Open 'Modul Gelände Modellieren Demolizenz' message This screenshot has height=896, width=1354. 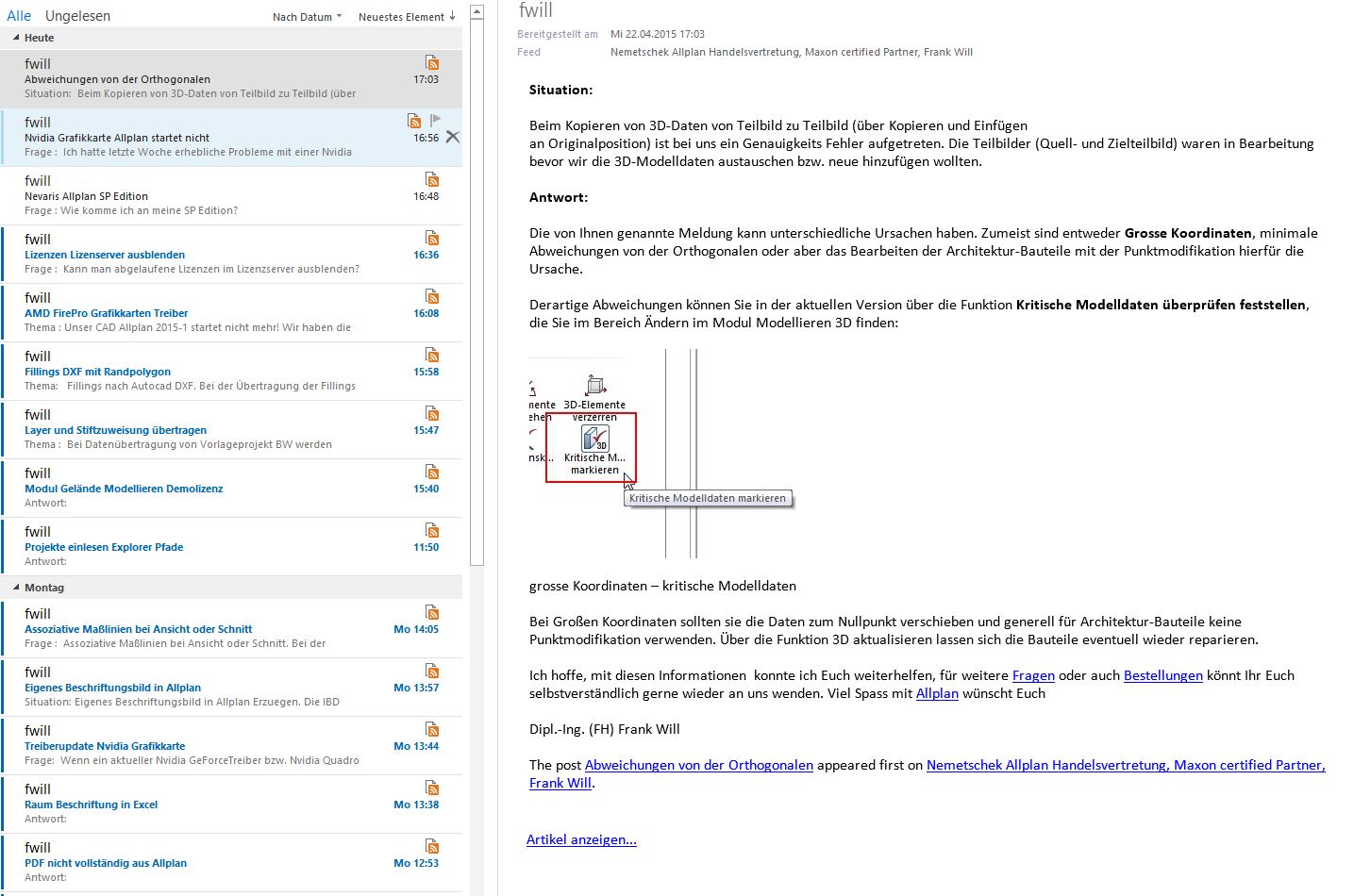[231, 489]
